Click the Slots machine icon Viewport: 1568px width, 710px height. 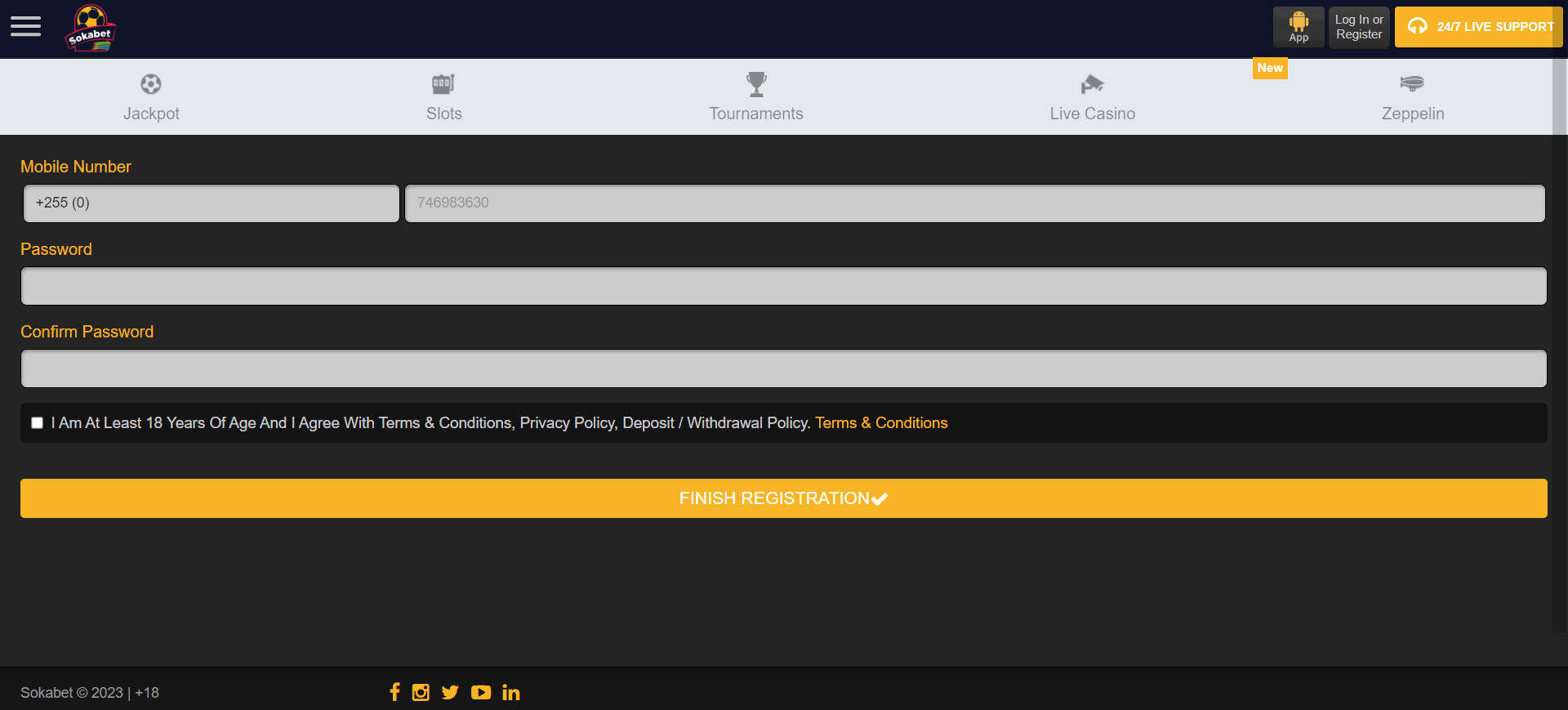click(443, 84)
